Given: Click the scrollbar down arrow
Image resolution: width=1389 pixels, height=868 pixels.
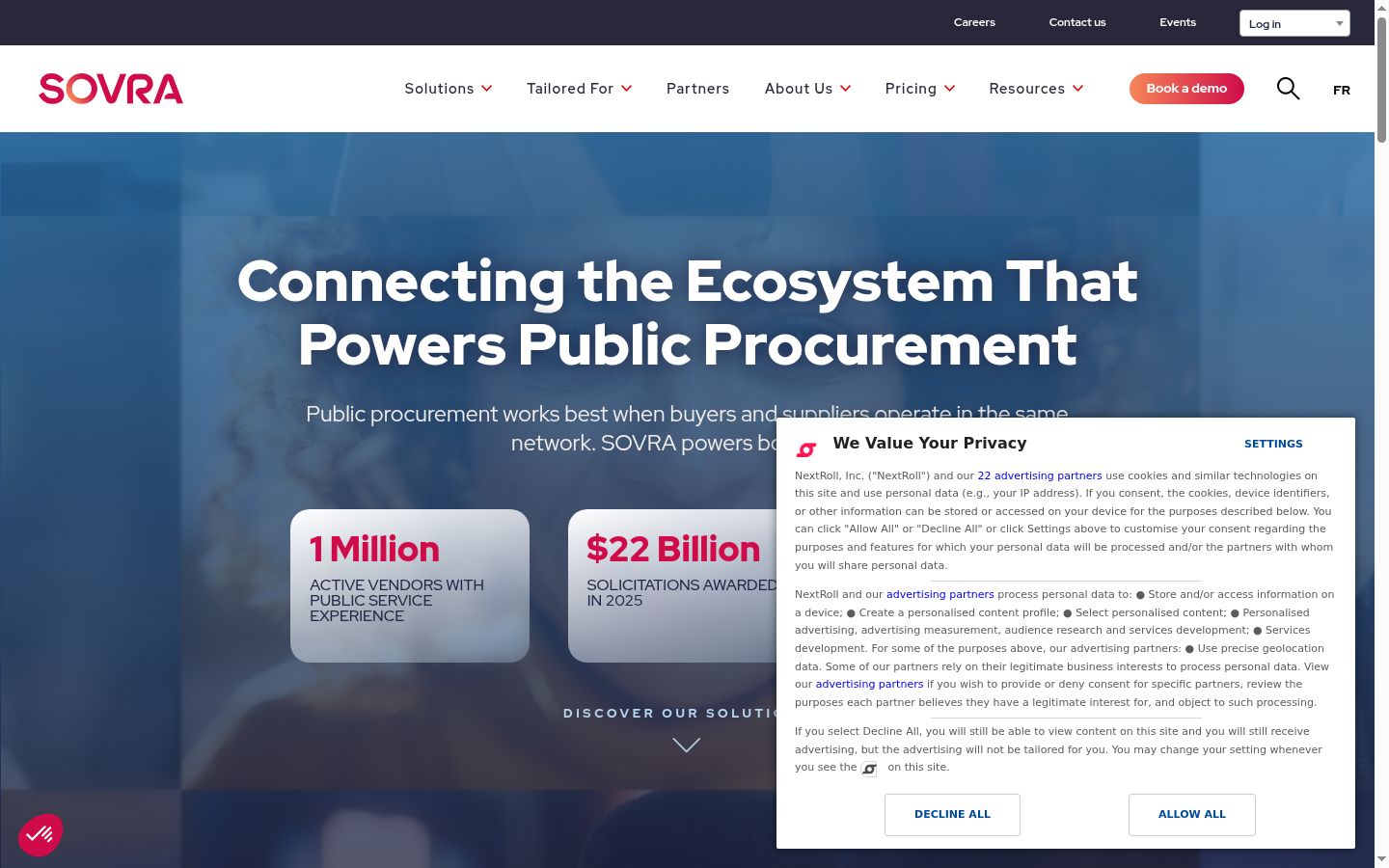Looking at the screenshot, I should 1381,859.
